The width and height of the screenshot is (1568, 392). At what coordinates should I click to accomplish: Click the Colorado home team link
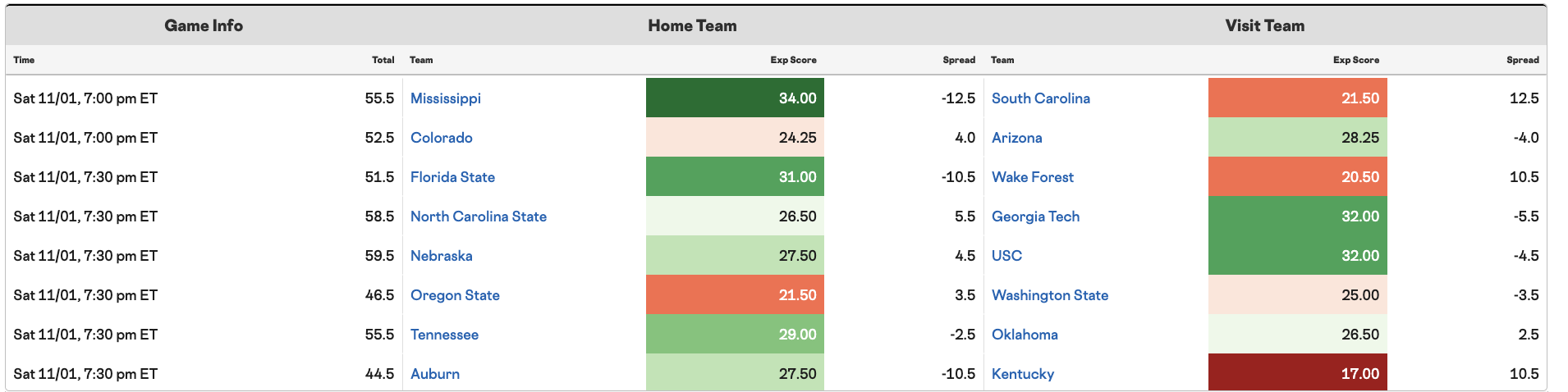442,138
